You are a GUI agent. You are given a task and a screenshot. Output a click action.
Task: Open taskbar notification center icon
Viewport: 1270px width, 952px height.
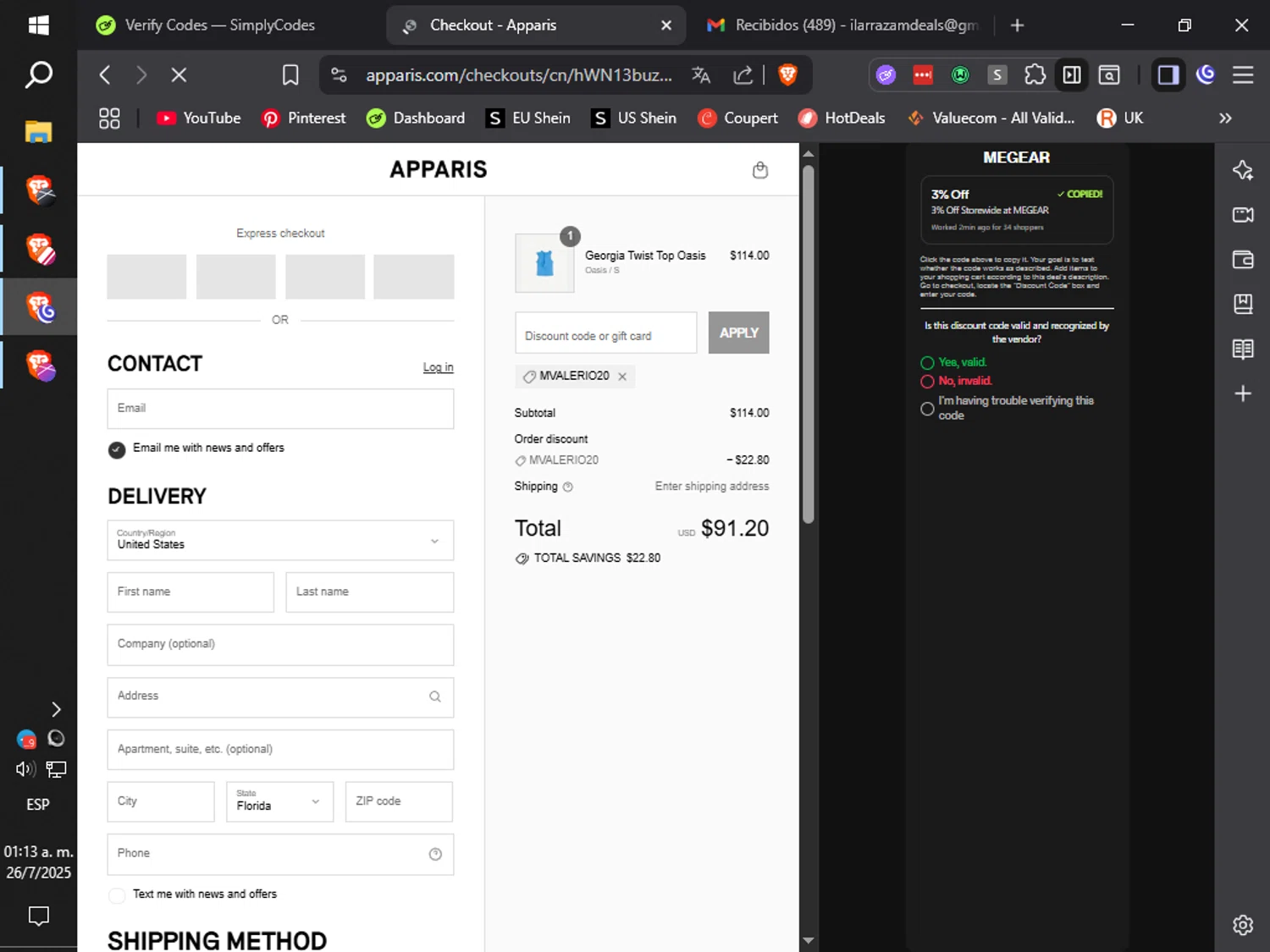click(x=38, y=916)
